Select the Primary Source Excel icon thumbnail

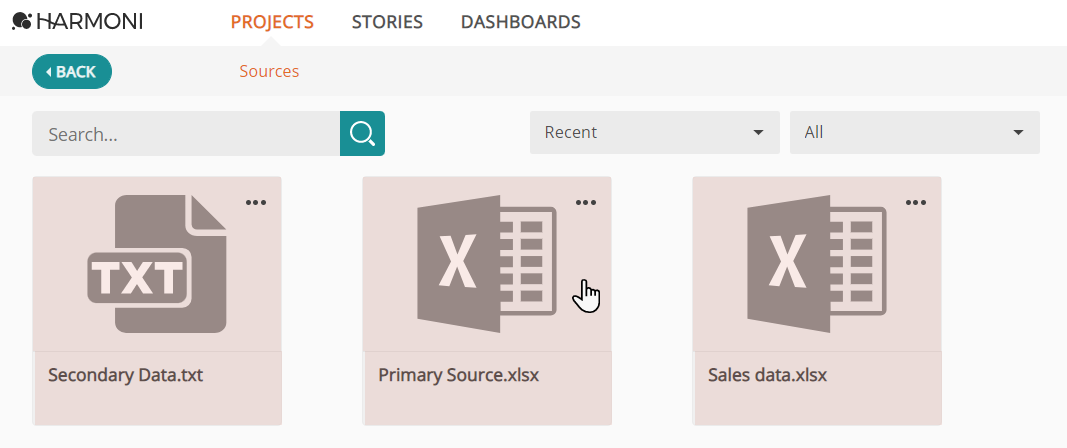pyautogui.click(x=487, y=264)
